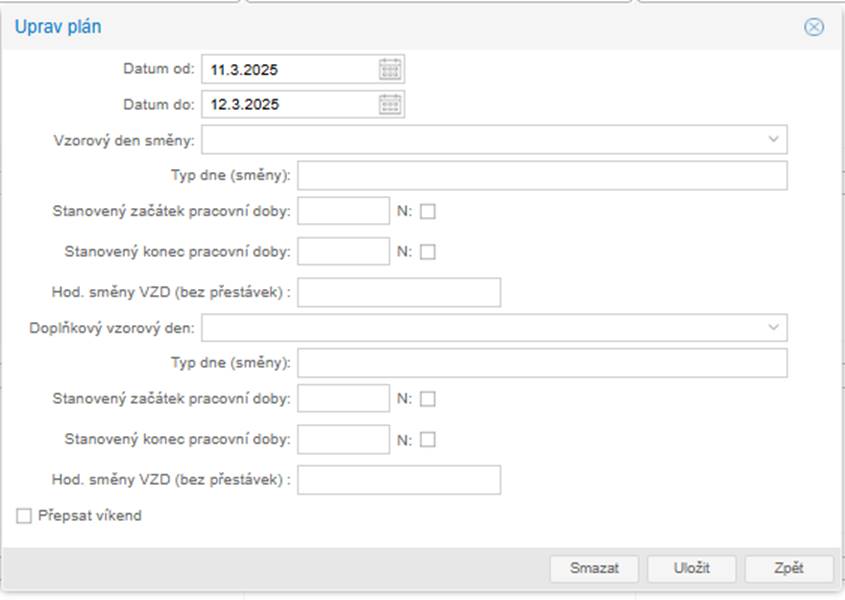The height and width of the screenshot is (600, 845).
Task: Click Typ dne field below Vzorový den směny
Action: click(542, 176)
